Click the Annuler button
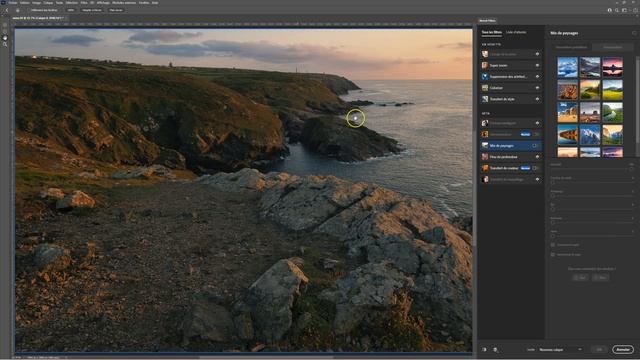Viewport: 640px width, 360px height. pos(622,350)
